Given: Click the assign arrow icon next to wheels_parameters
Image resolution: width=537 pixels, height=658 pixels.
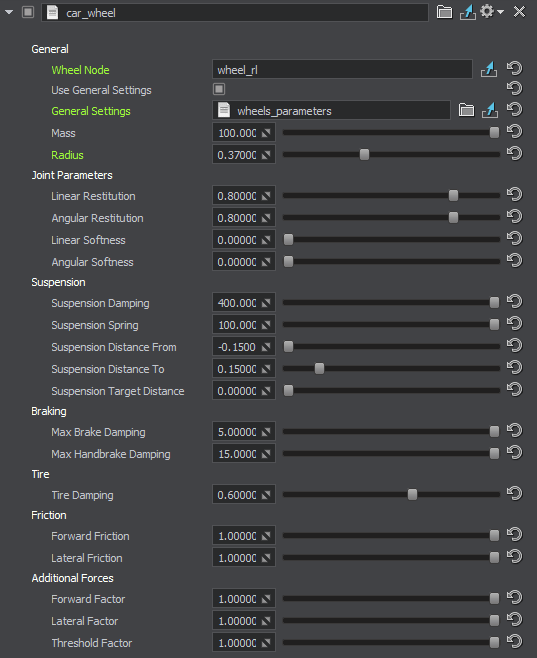Looking at the screenshot, I should click(x=490, y=110).
